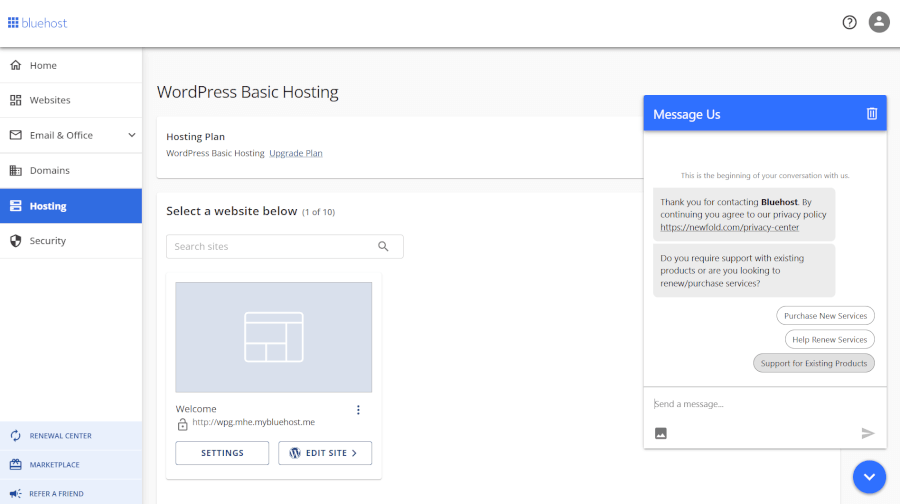Click the lock icon beside the site URL

pos(183,424)
